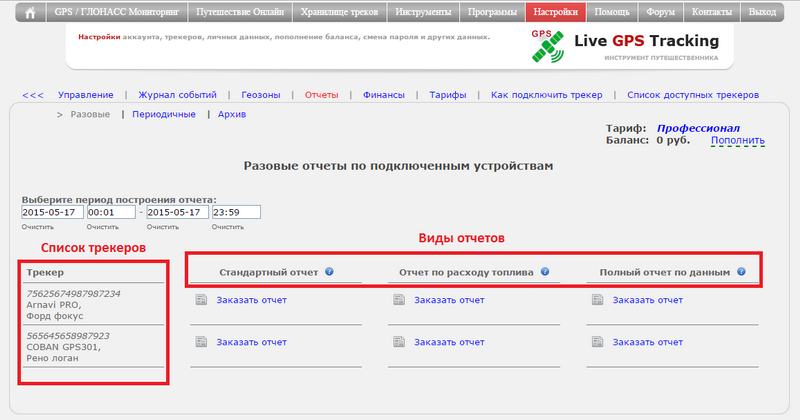Clear the start time using Очистить below 00:01
The width and height of the screenshot is (800, 420).
point(102,227)
